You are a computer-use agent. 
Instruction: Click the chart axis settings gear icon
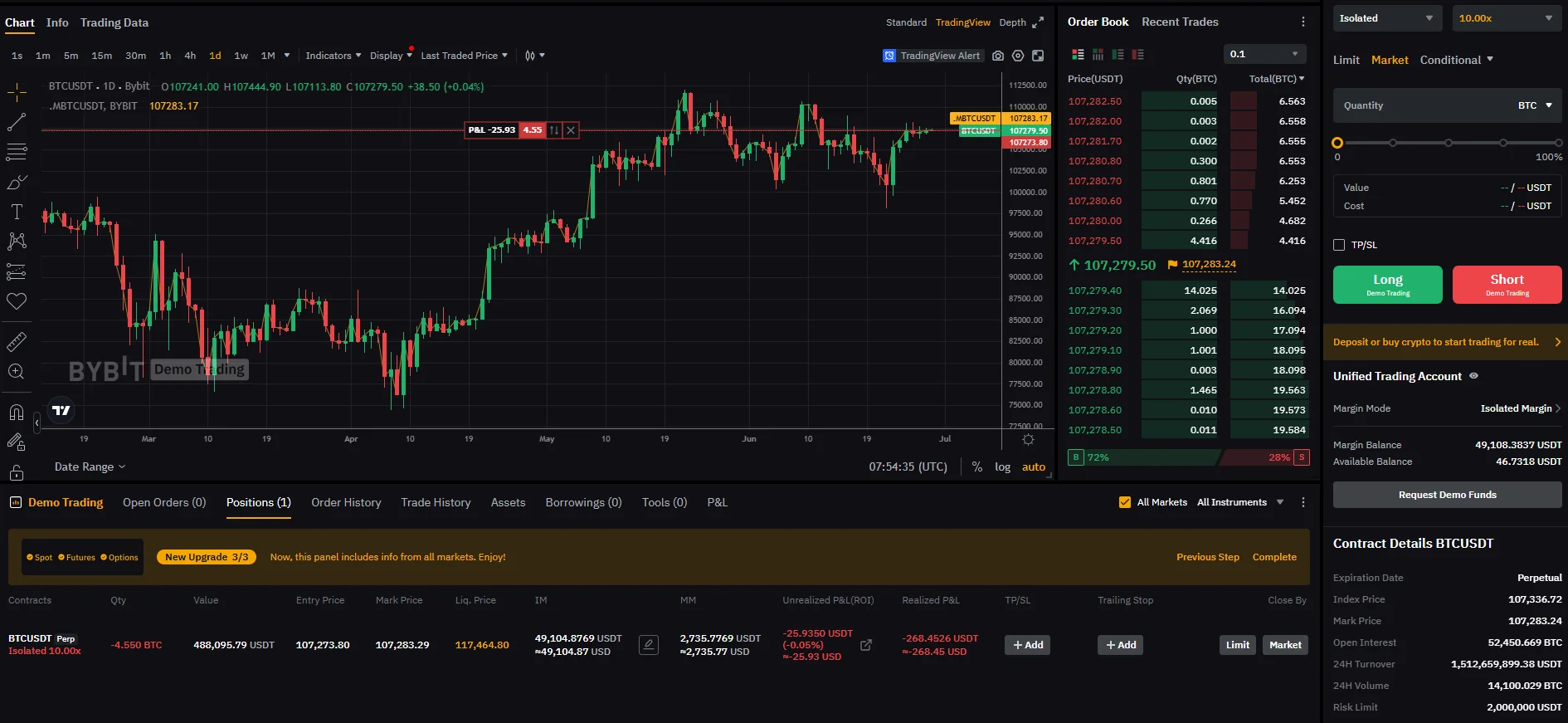(1028, 439)
